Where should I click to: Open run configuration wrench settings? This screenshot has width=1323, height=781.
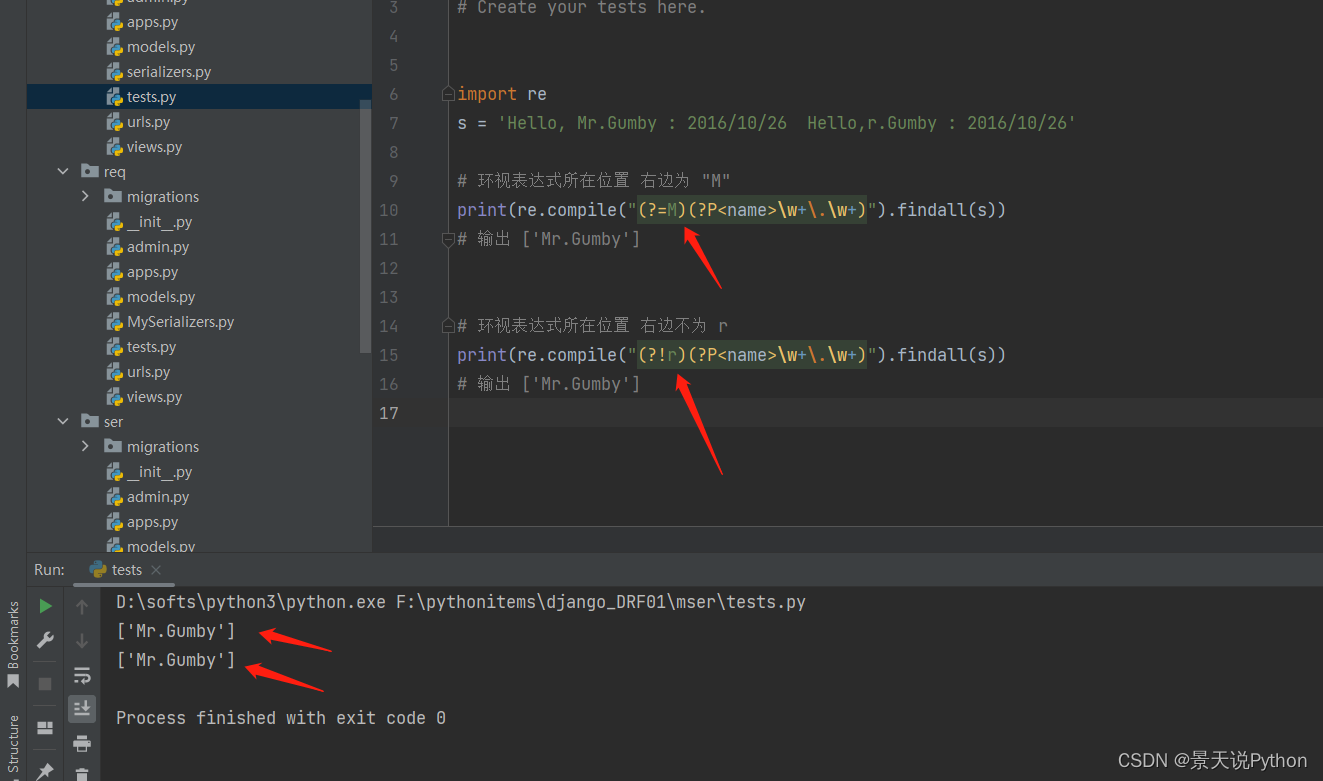(45, 640)
